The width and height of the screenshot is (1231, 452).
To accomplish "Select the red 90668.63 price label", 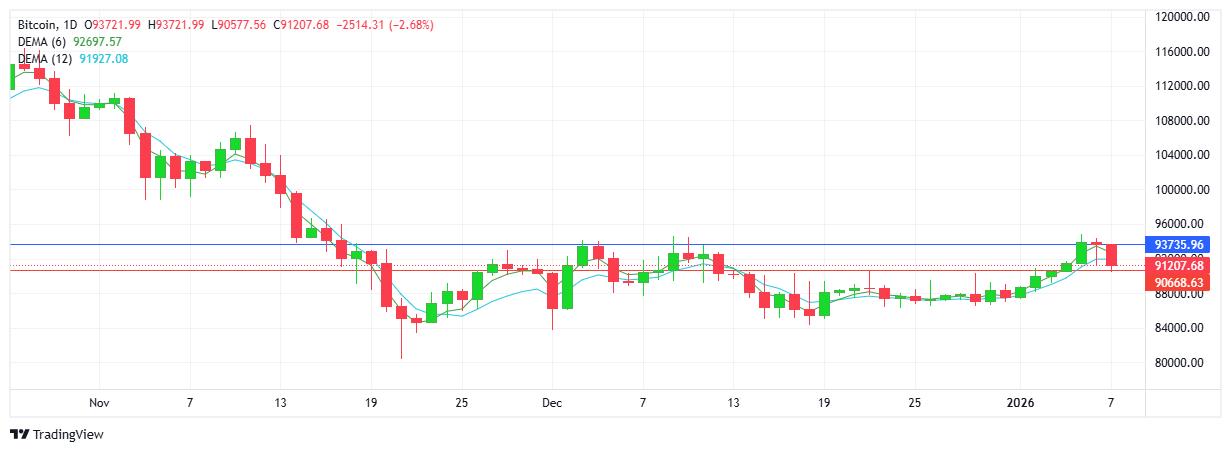I will pyautogui.click(x=1180, y=283).
